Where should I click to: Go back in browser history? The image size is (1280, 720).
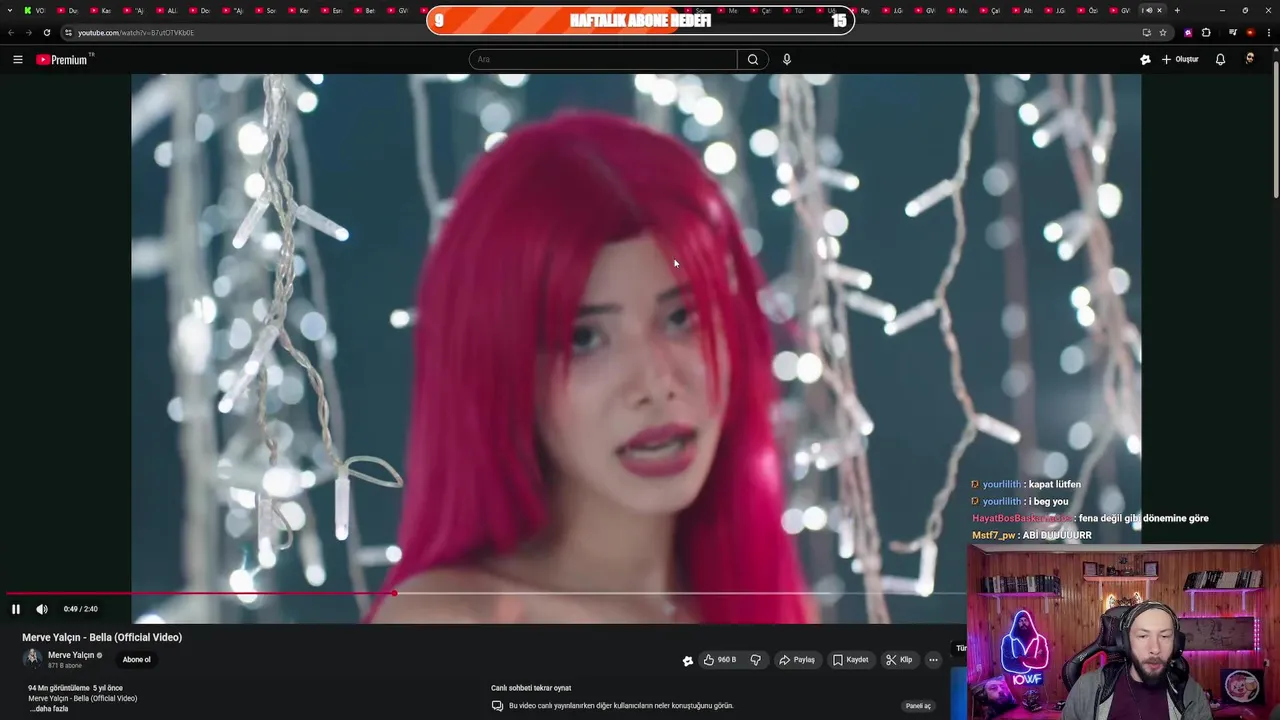pyautogui.click(x=11, y=32)
